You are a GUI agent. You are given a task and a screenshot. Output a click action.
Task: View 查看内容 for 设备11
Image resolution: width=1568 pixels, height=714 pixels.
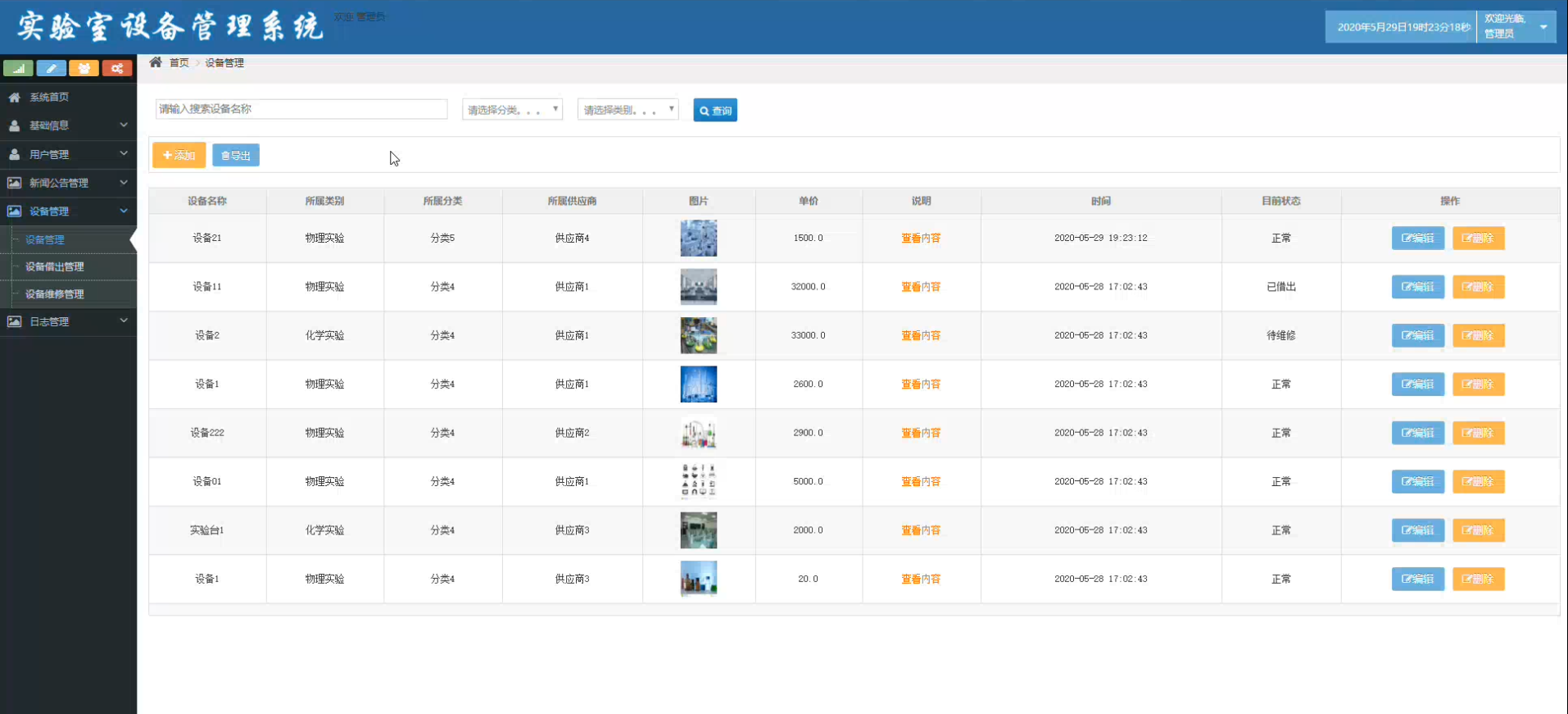pyautogui.click(x=921, y=287)
